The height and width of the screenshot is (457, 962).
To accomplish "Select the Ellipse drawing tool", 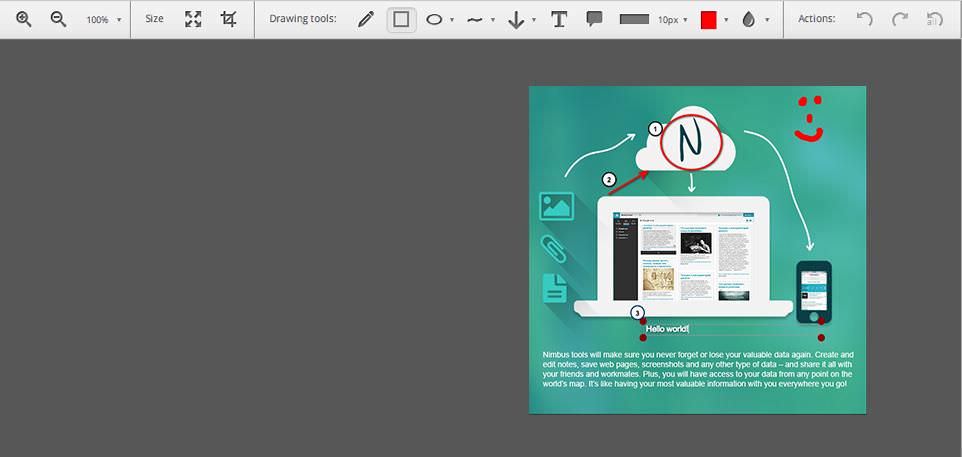I will point(434,20).
